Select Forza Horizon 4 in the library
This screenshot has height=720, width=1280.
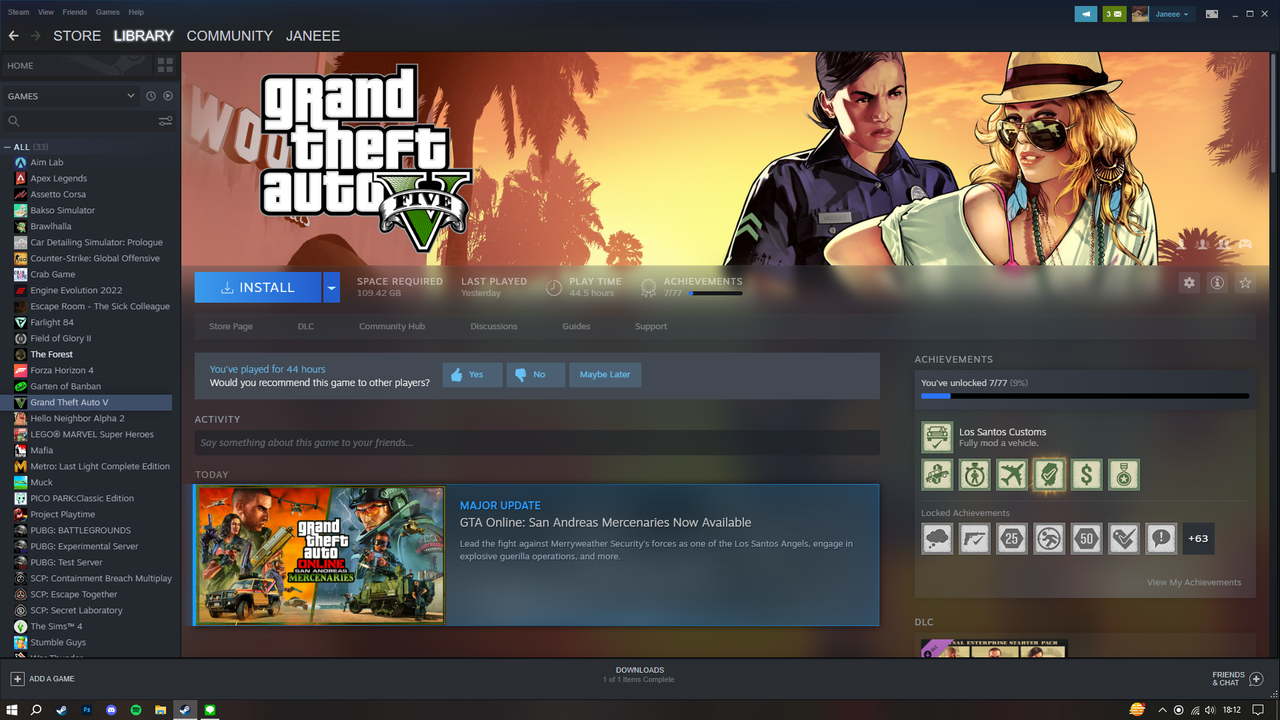pyautogui.click(x=62, y=370)
